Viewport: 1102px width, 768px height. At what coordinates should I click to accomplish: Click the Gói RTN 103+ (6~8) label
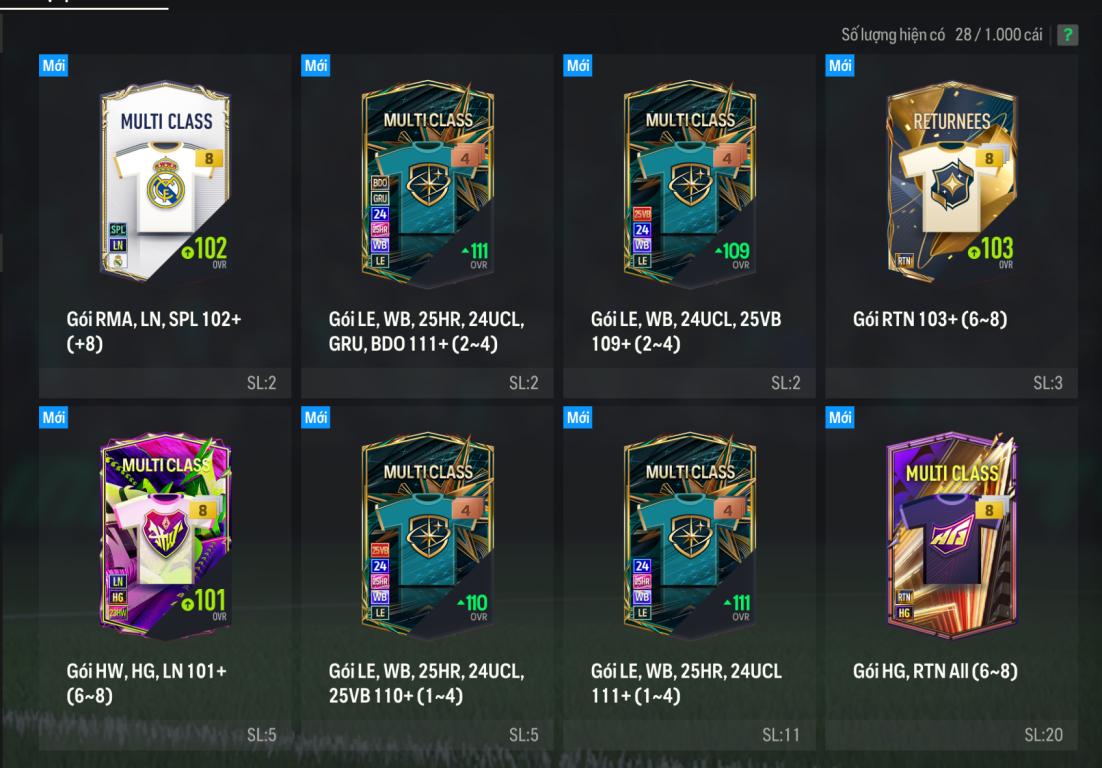930,319
